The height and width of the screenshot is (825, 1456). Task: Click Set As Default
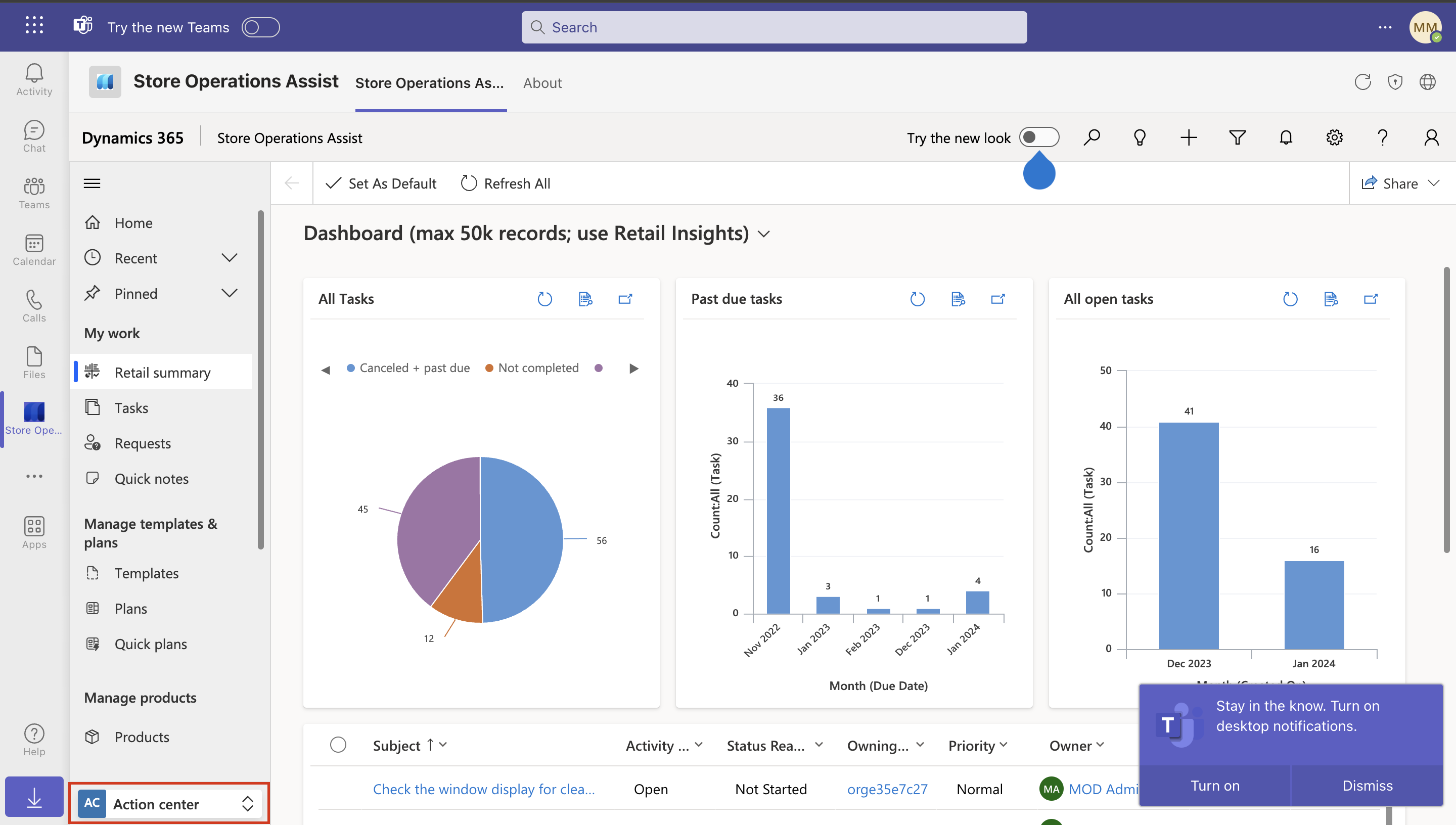381,183
